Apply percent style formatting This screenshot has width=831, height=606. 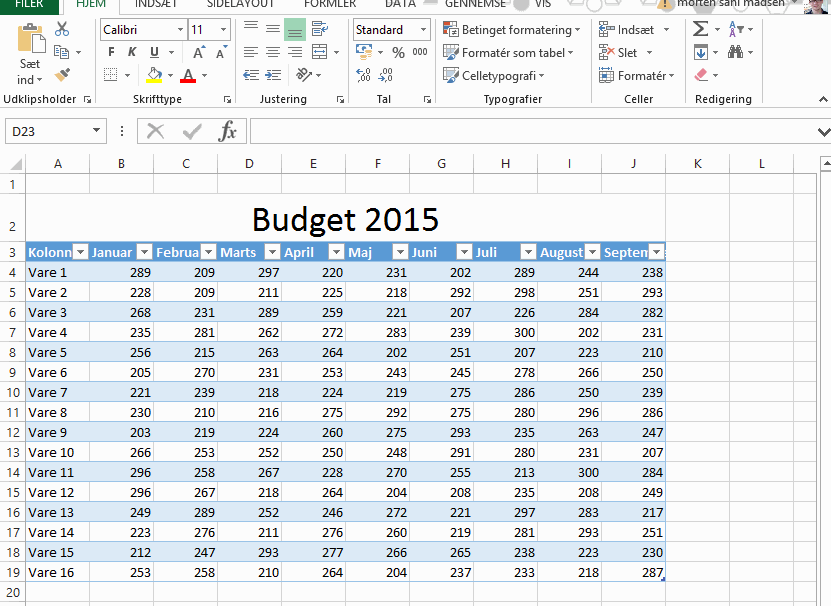coord(398,52)
